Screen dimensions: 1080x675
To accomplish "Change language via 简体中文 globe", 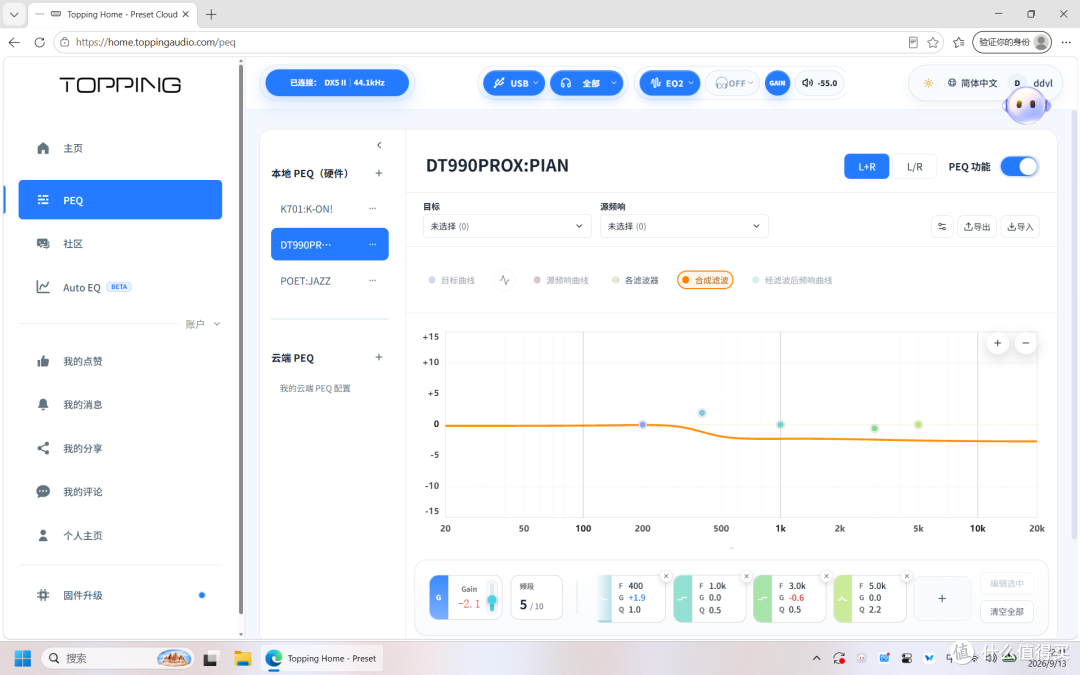I will (x=972, y=83).
